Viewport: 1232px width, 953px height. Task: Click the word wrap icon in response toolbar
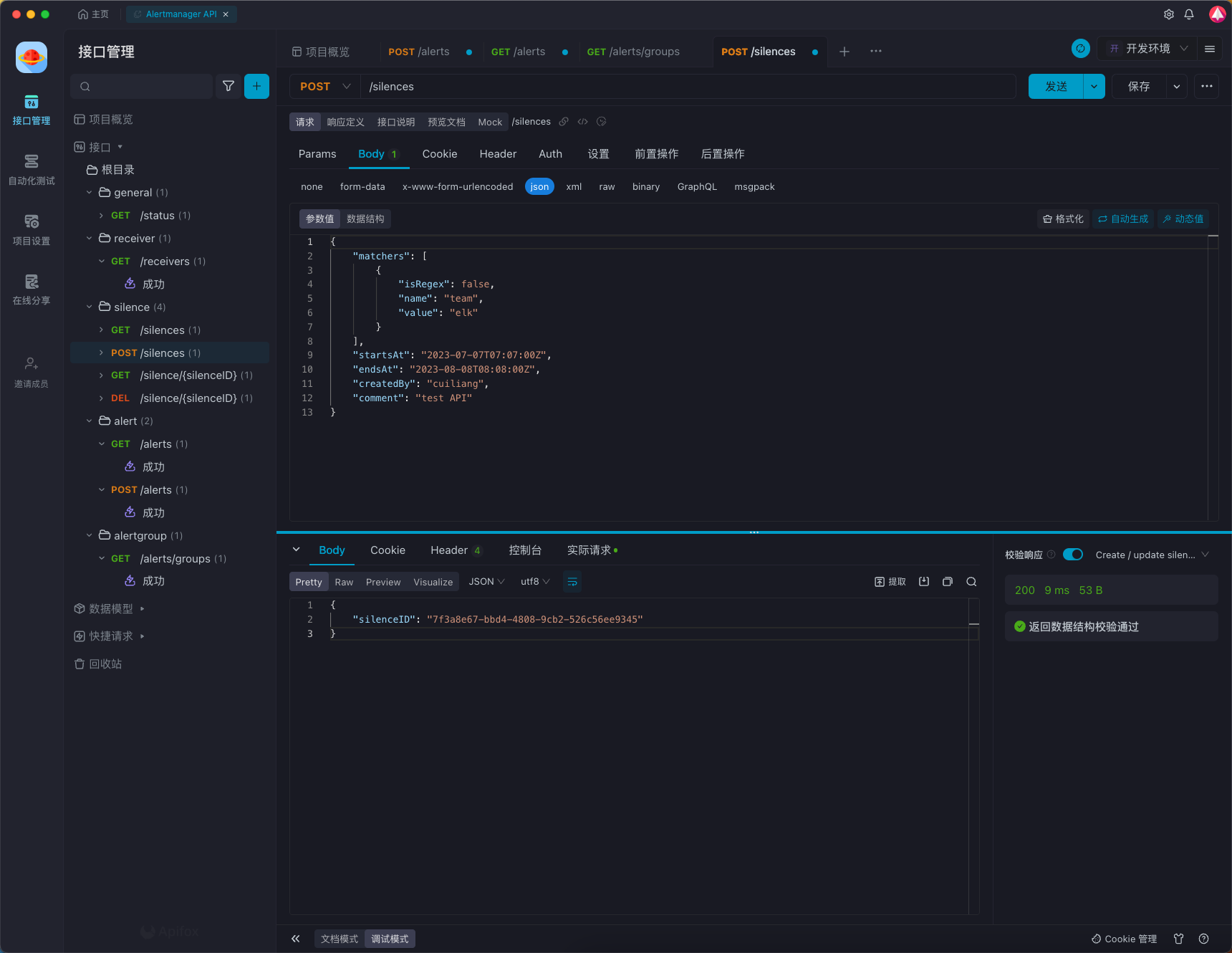[572, 582]
